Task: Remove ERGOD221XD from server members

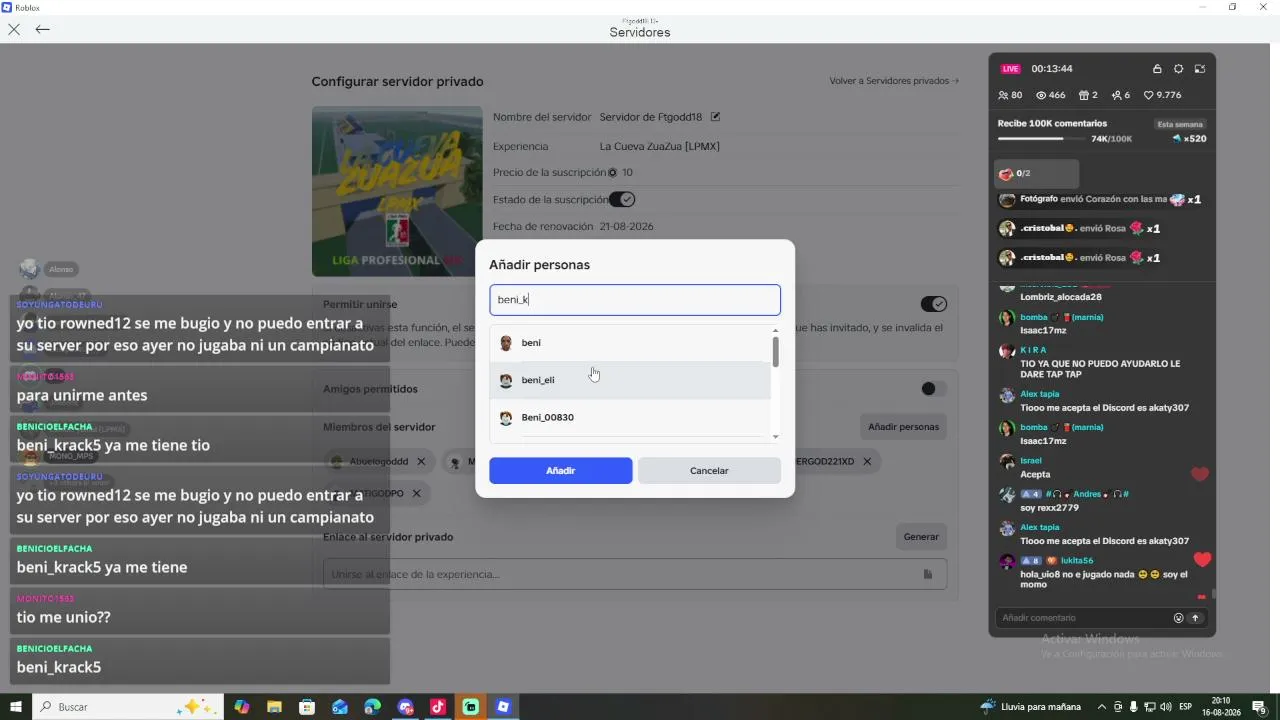Action: click(x=867, y=461)
